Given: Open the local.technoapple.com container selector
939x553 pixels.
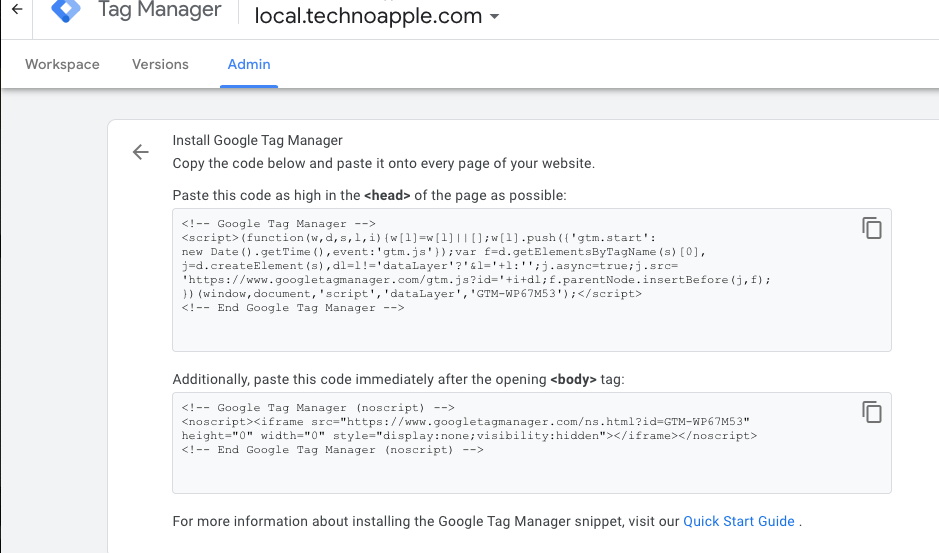Looking at the screenshot, I should click(367, 16).
